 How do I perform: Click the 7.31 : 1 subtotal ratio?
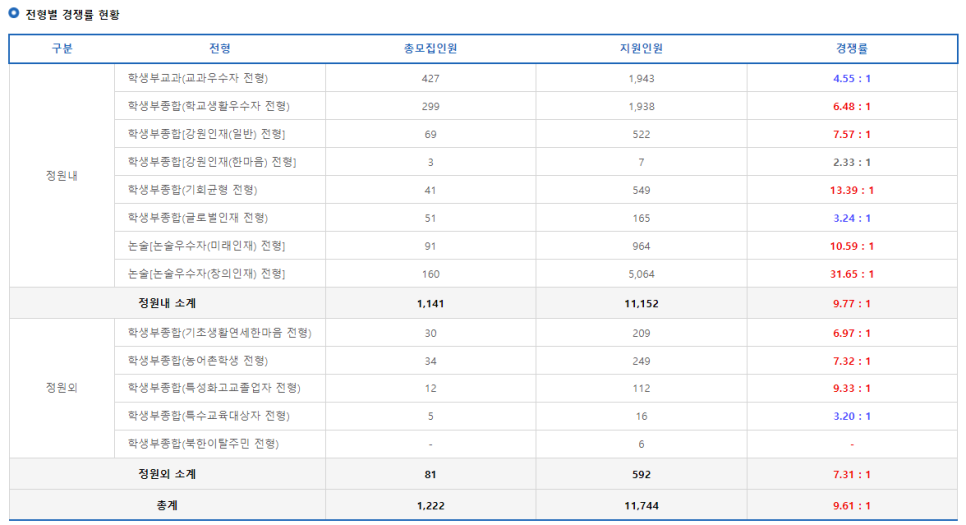[852, 474]
